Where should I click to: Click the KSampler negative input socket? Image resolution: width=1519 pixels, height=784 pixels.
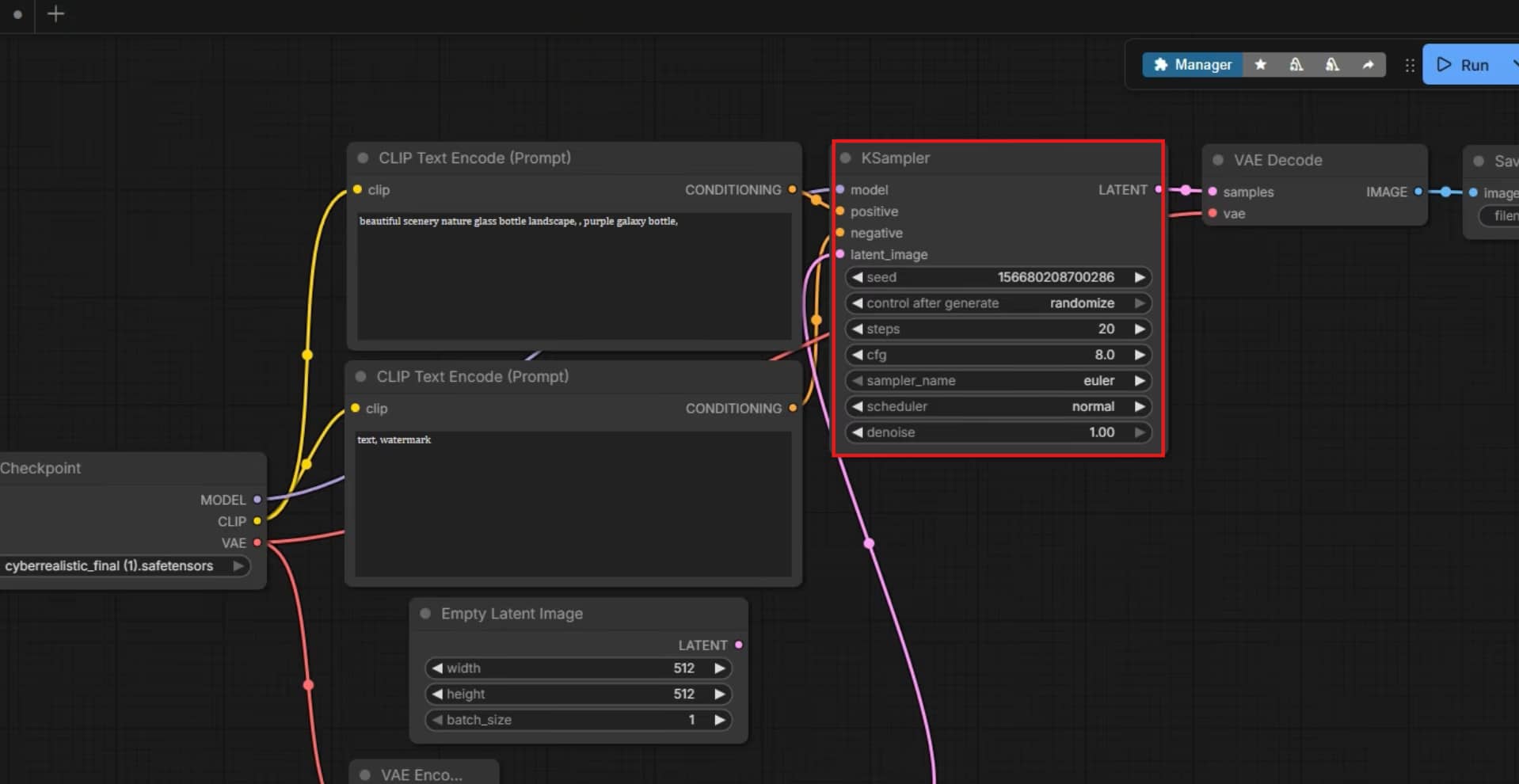point(840,232)
